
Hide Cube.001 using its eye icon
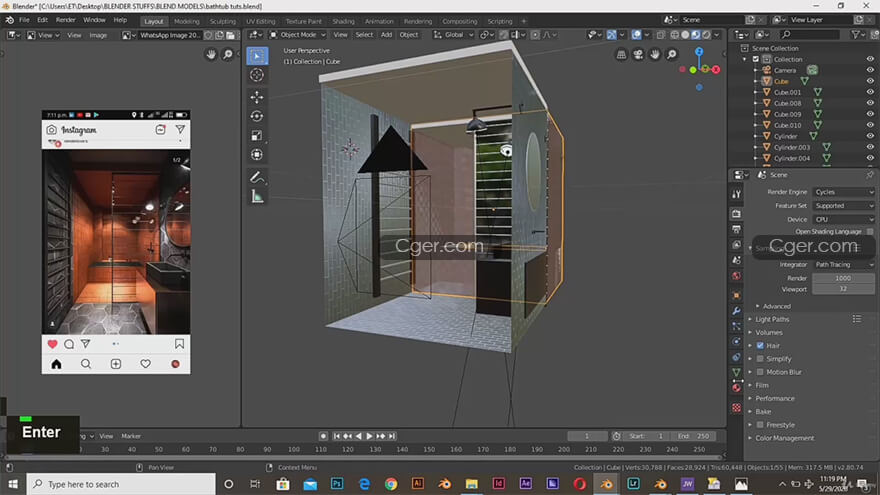click(869, 92)
